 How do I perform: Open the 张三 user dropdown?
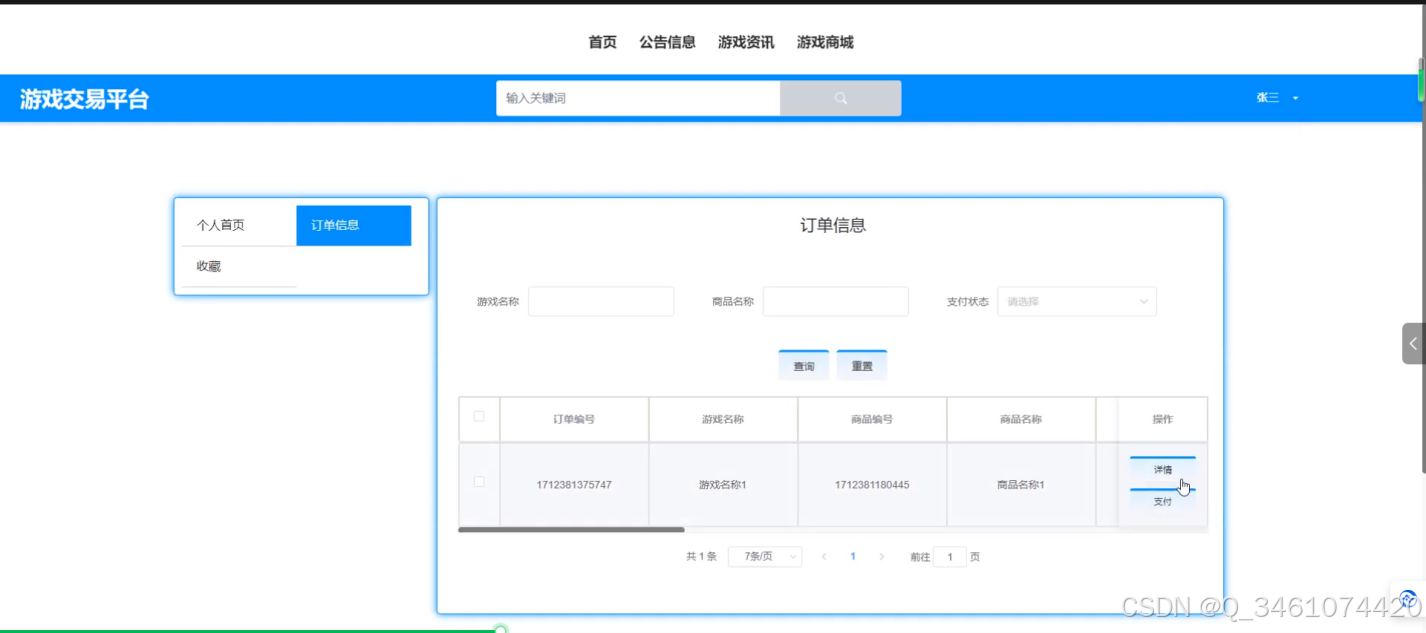pos(1277,98)
